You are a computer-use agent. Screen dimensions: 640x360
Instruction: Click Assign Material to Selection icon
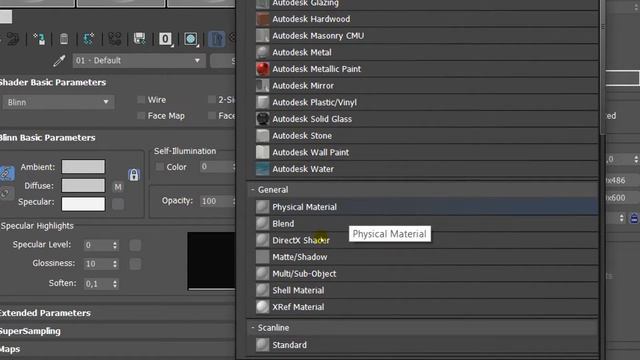coord(39,39)
